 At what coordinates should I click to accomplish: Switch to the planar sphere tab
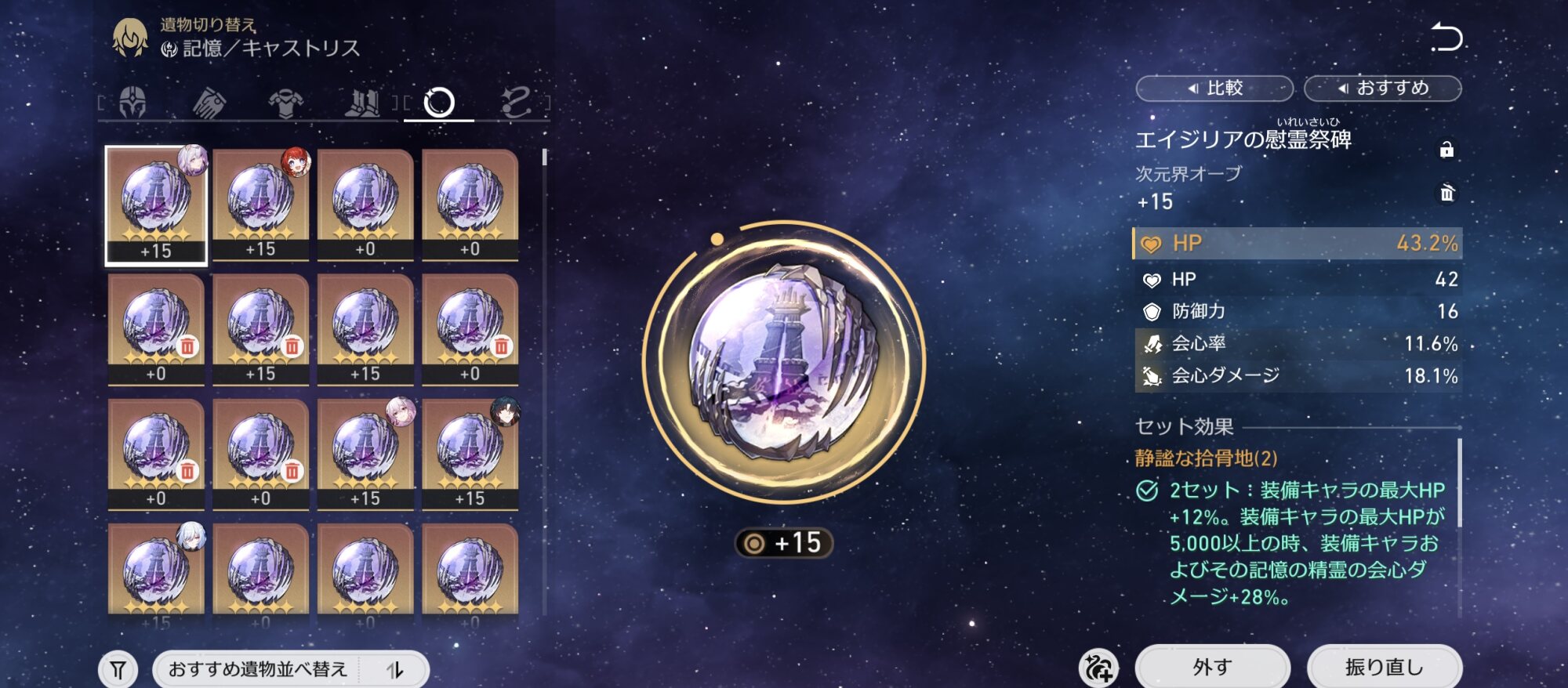439,103
